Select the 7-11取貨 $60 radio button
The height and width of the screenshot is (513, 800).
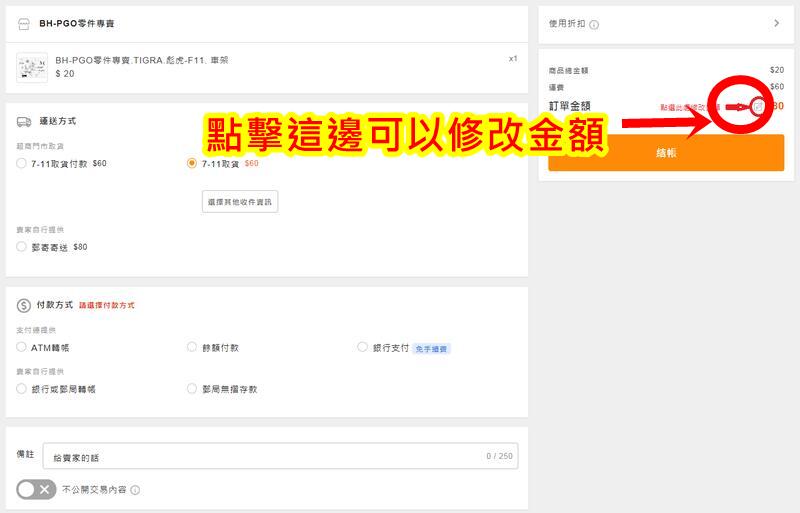(192, 163)
